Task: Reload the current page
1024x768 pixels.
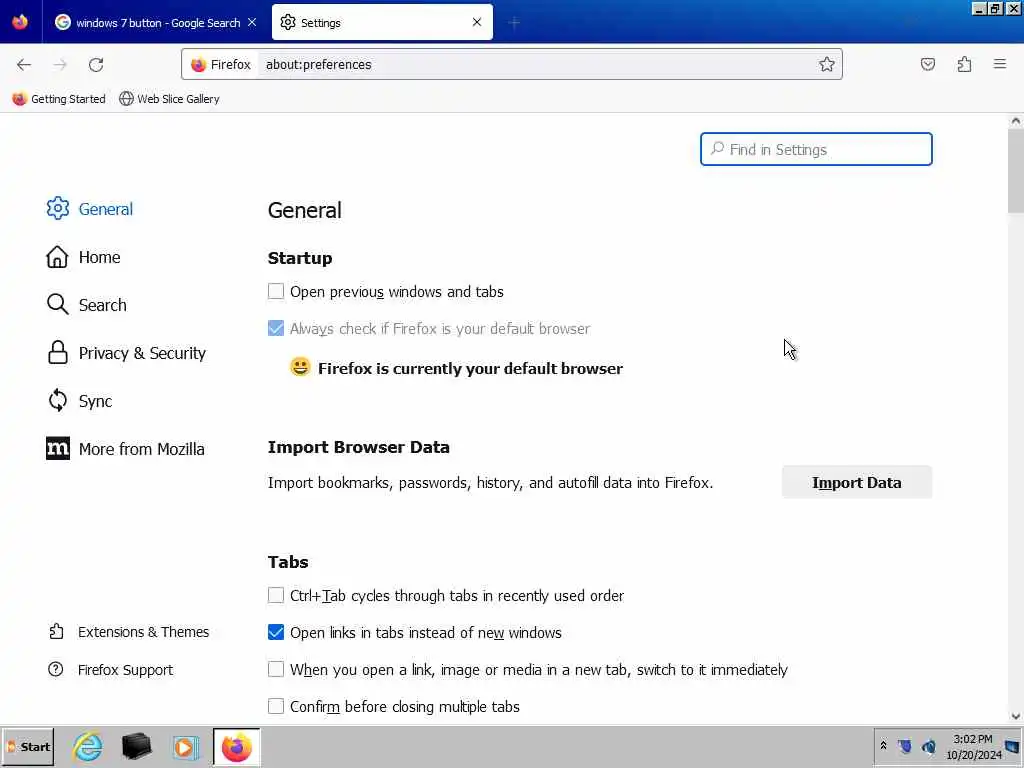Action: 96,65
